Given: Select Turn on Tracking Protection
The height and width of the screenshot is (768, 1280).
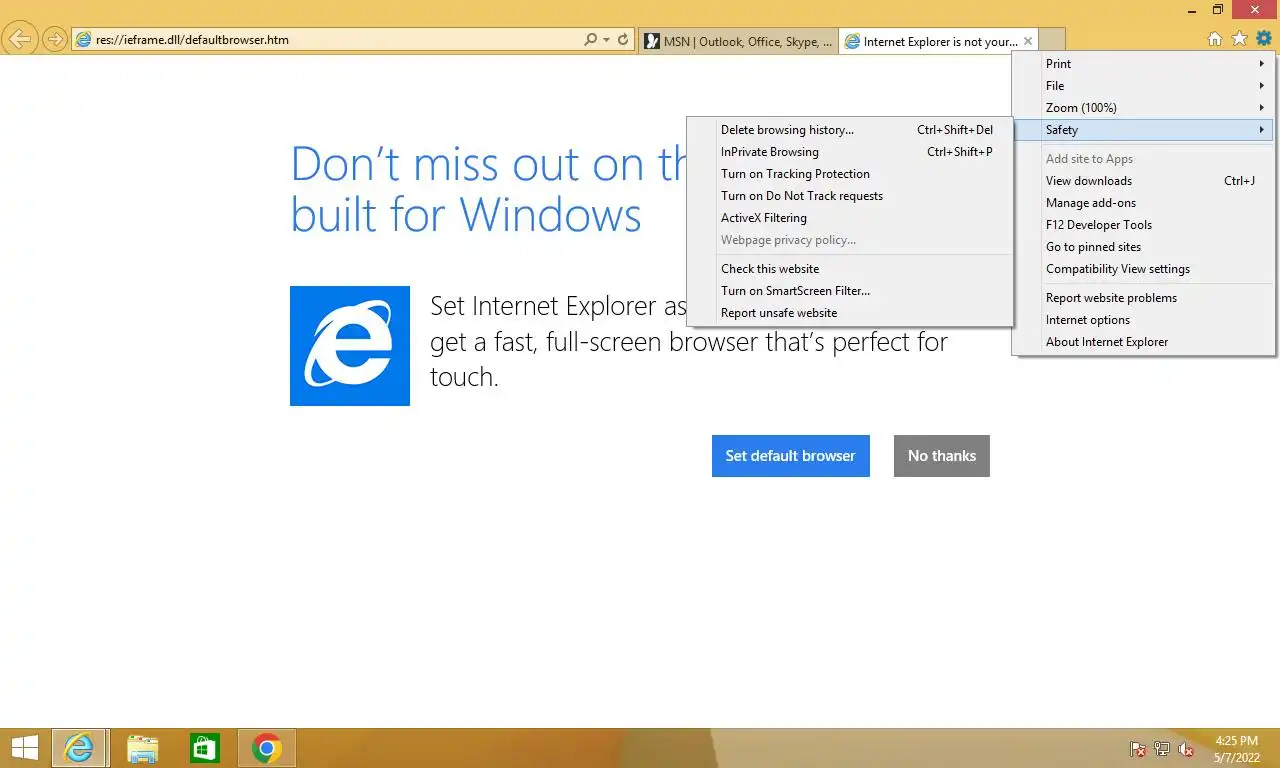Looking at the screenshot, I should coord(850,173).
